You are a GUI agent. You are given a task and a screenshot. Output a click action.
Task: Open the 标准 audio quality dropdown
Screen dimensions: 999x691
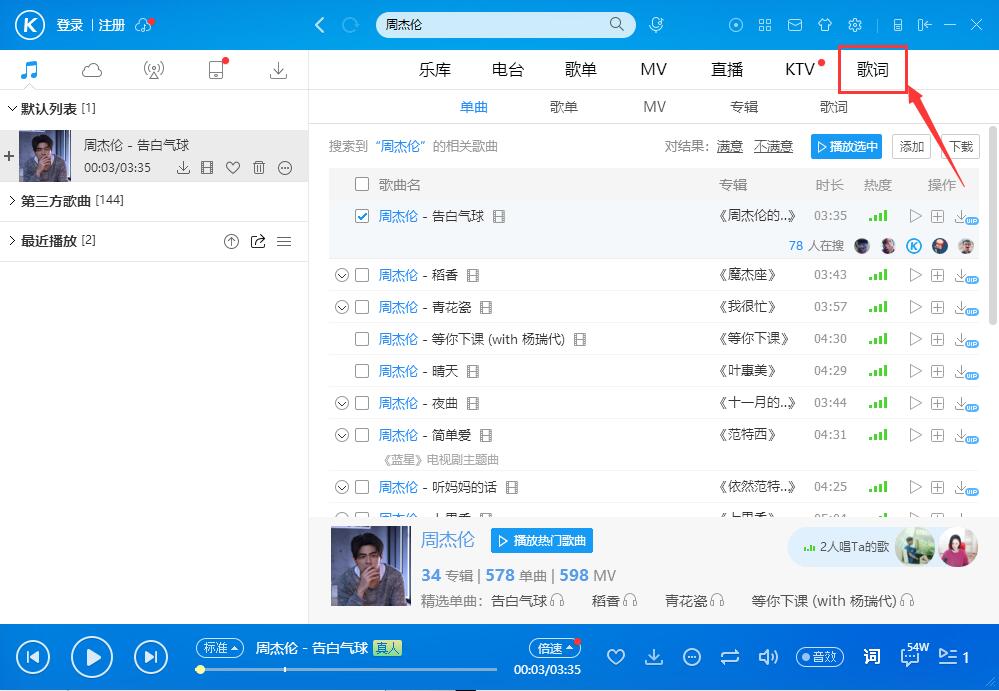219,648
